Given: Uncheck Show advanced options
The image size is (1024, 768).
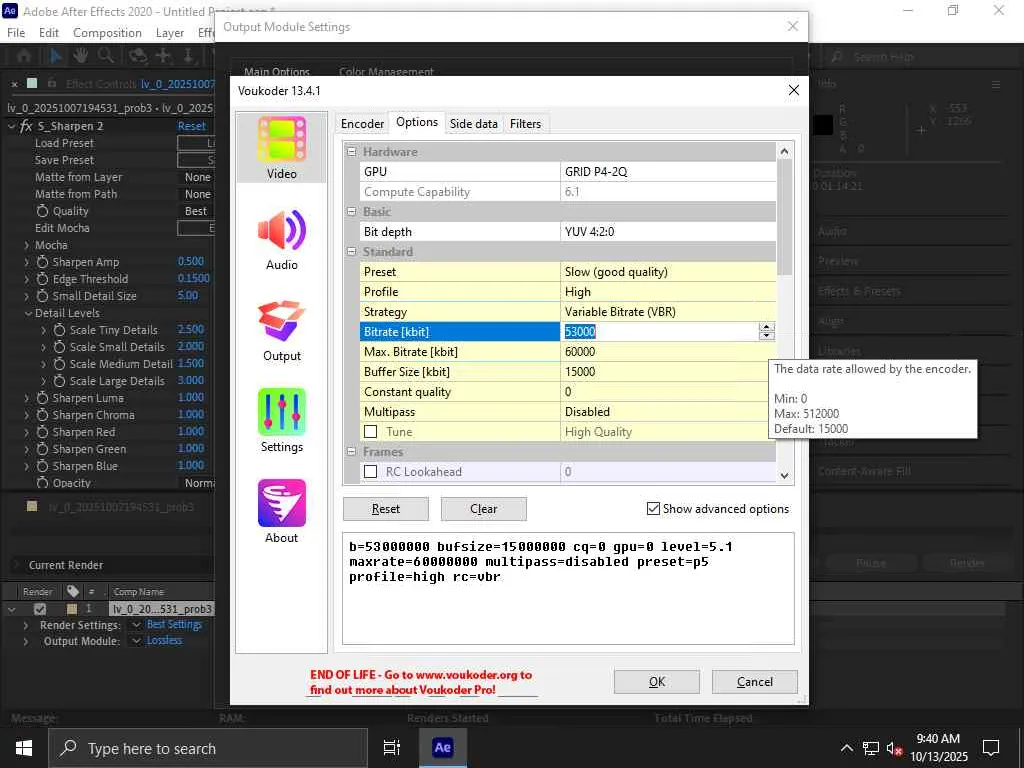Looking at the screenshot, I should point(653,509).
